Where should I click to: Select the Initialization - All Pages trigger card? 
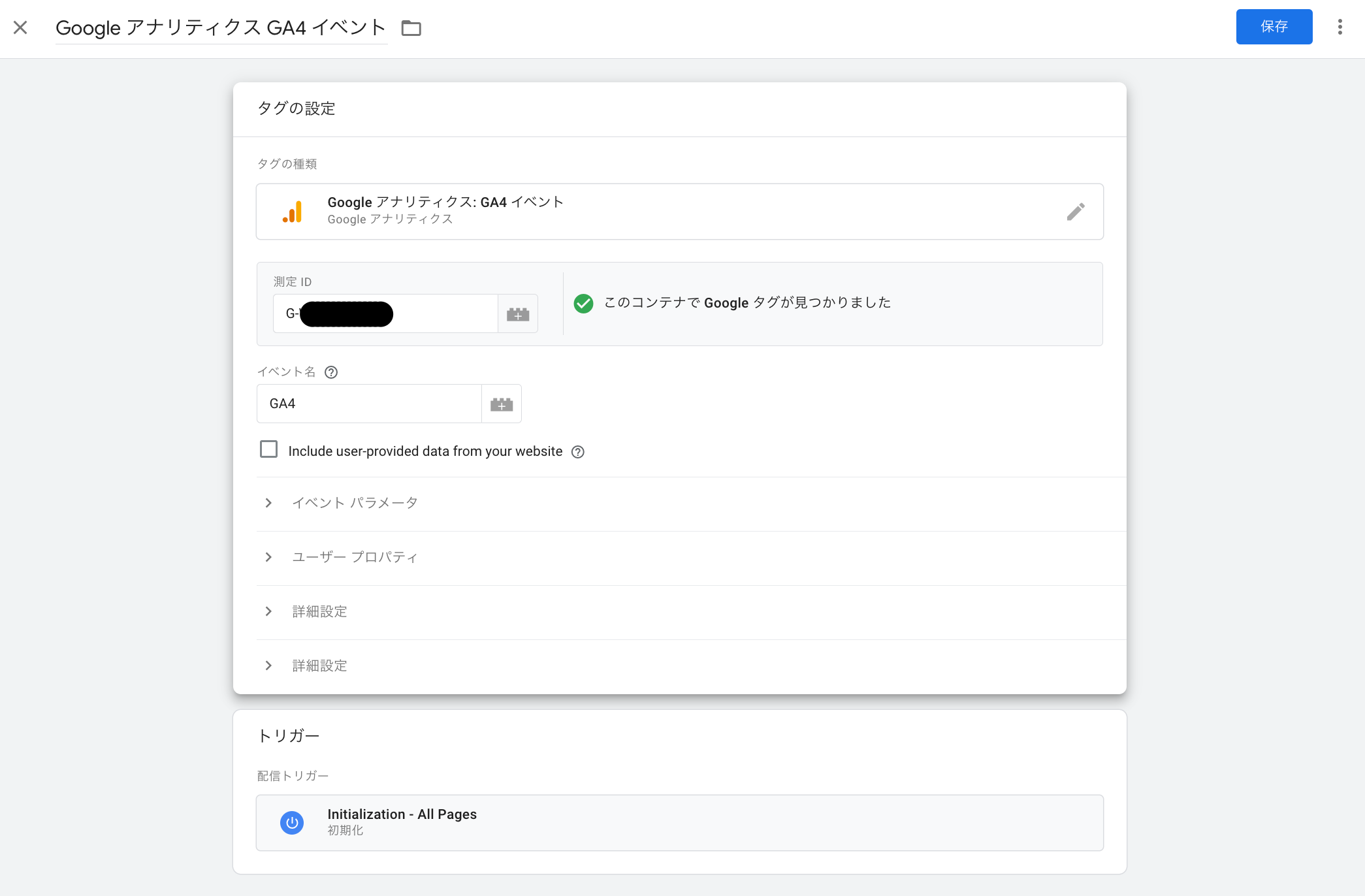coord(679,822)
